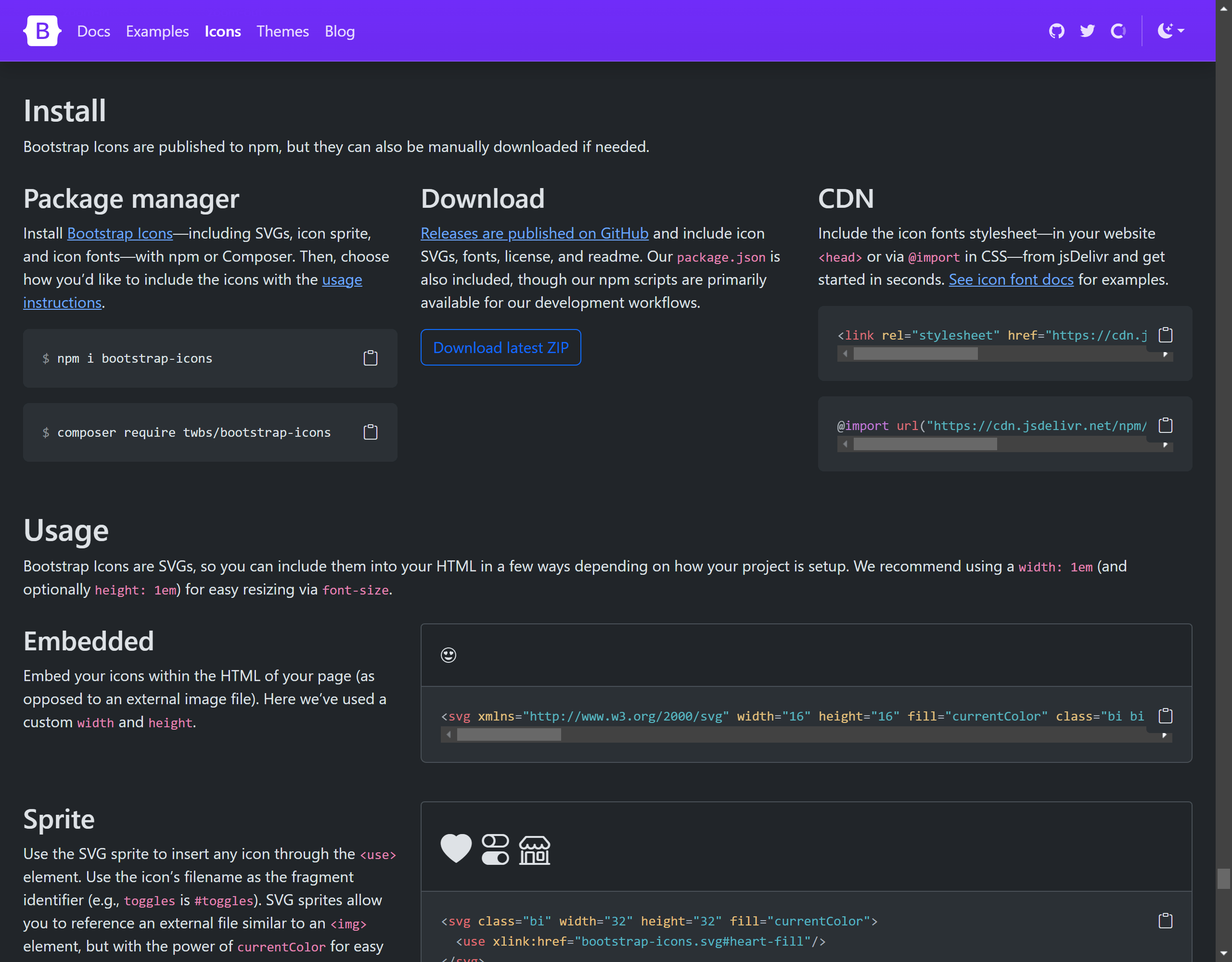The width and height of the screenshot is (1232, 962).
Task: Click the page's vertical scrollbar thumb
Action: pos(1223,878)
